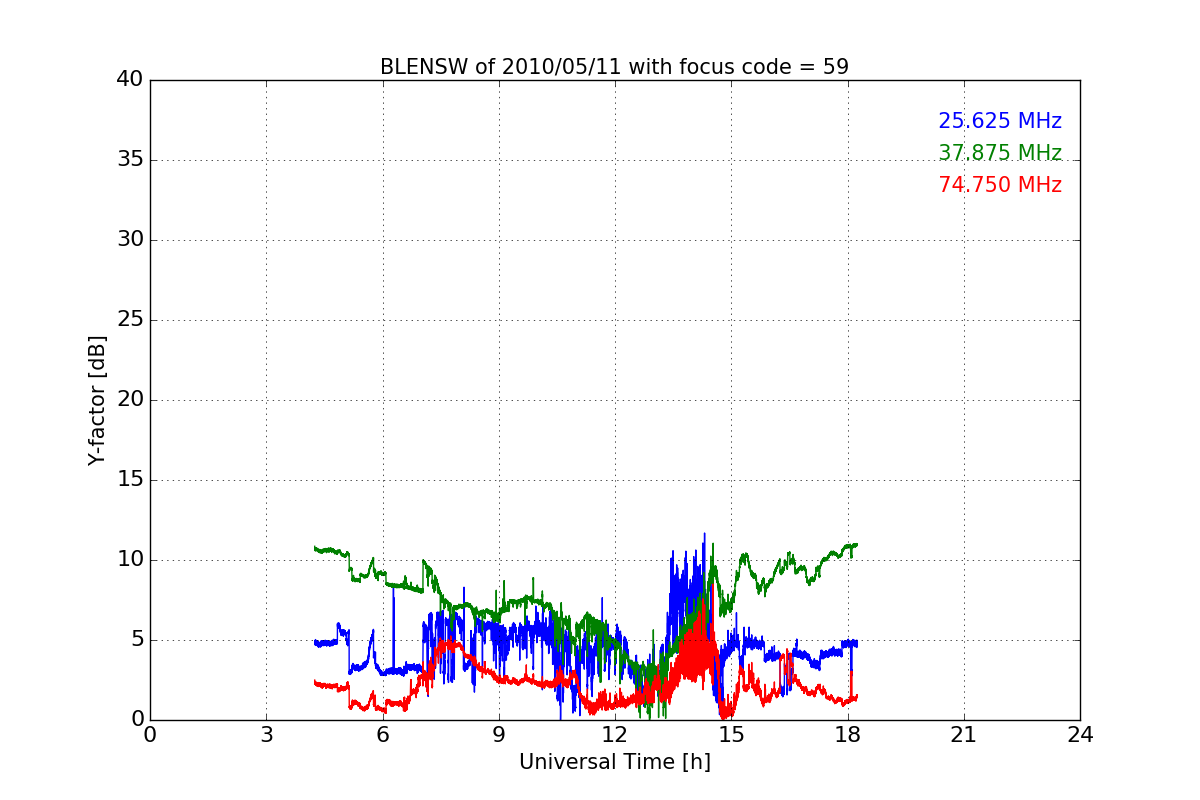Click the x-axis tick label '9'

click(499, 734)
